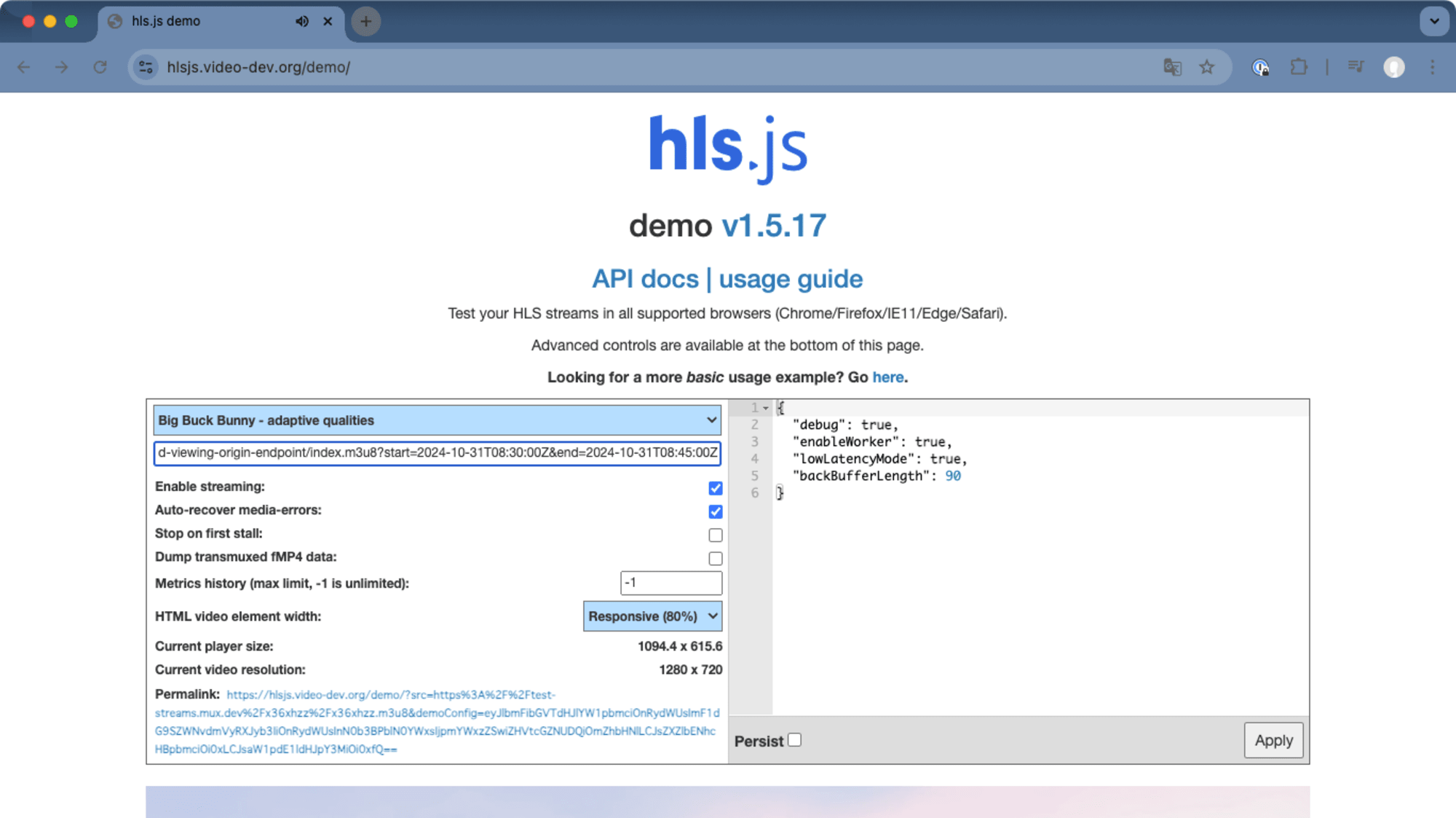Click the video player preview below
Screen dimensions: 1456x818
pos(728,801)
